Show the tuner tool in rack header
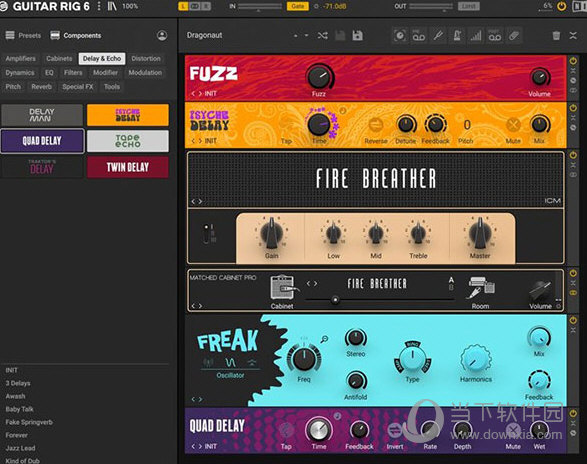Image resolution: width=587 pixels, height=464 pixels. [400, 36]
